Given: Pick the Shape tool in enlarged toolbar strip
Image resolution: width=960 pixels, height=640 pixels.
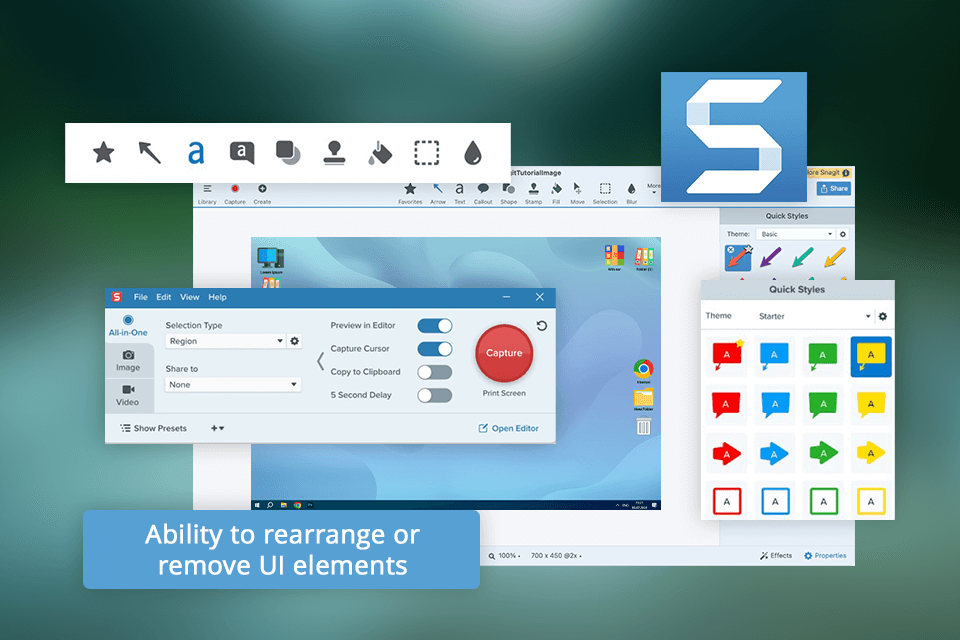Looking at the screenshot, I should tap(288, 152).
